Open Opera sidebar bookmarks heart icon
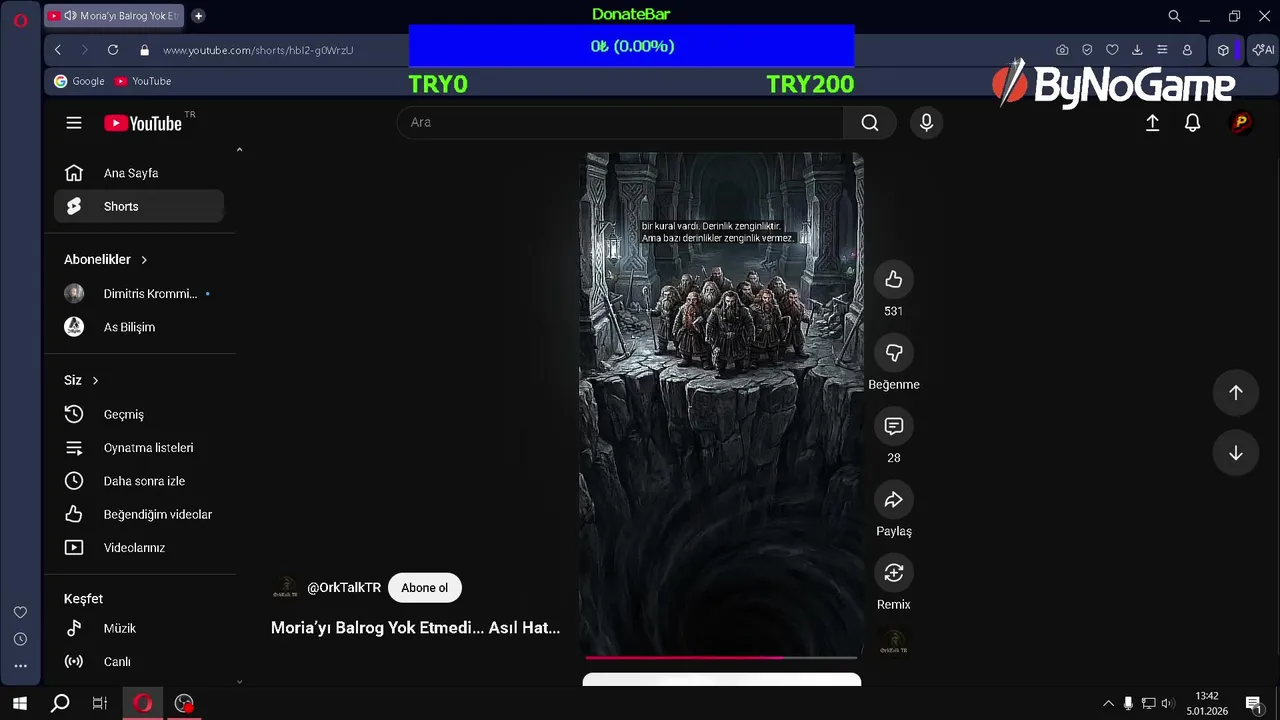 pyautogui.click(x=20, y=612)
